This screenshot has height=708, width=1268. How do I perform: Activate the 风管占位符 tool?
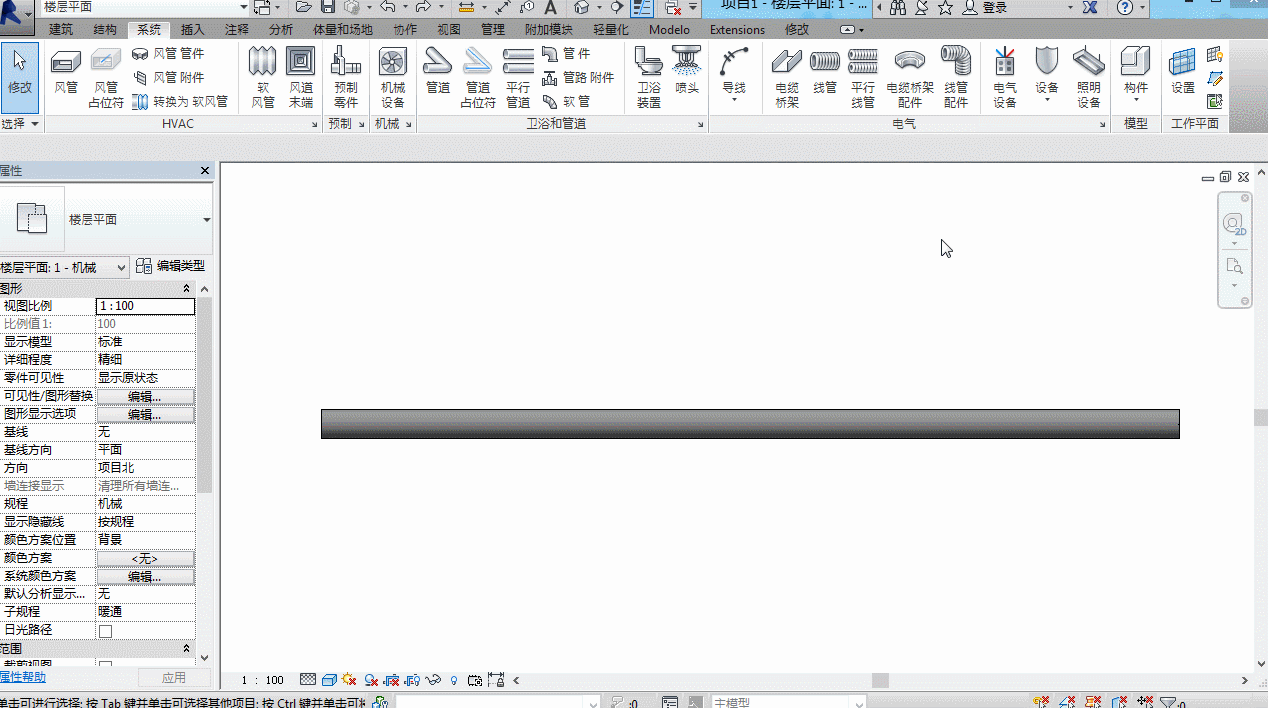coord(106,78)
